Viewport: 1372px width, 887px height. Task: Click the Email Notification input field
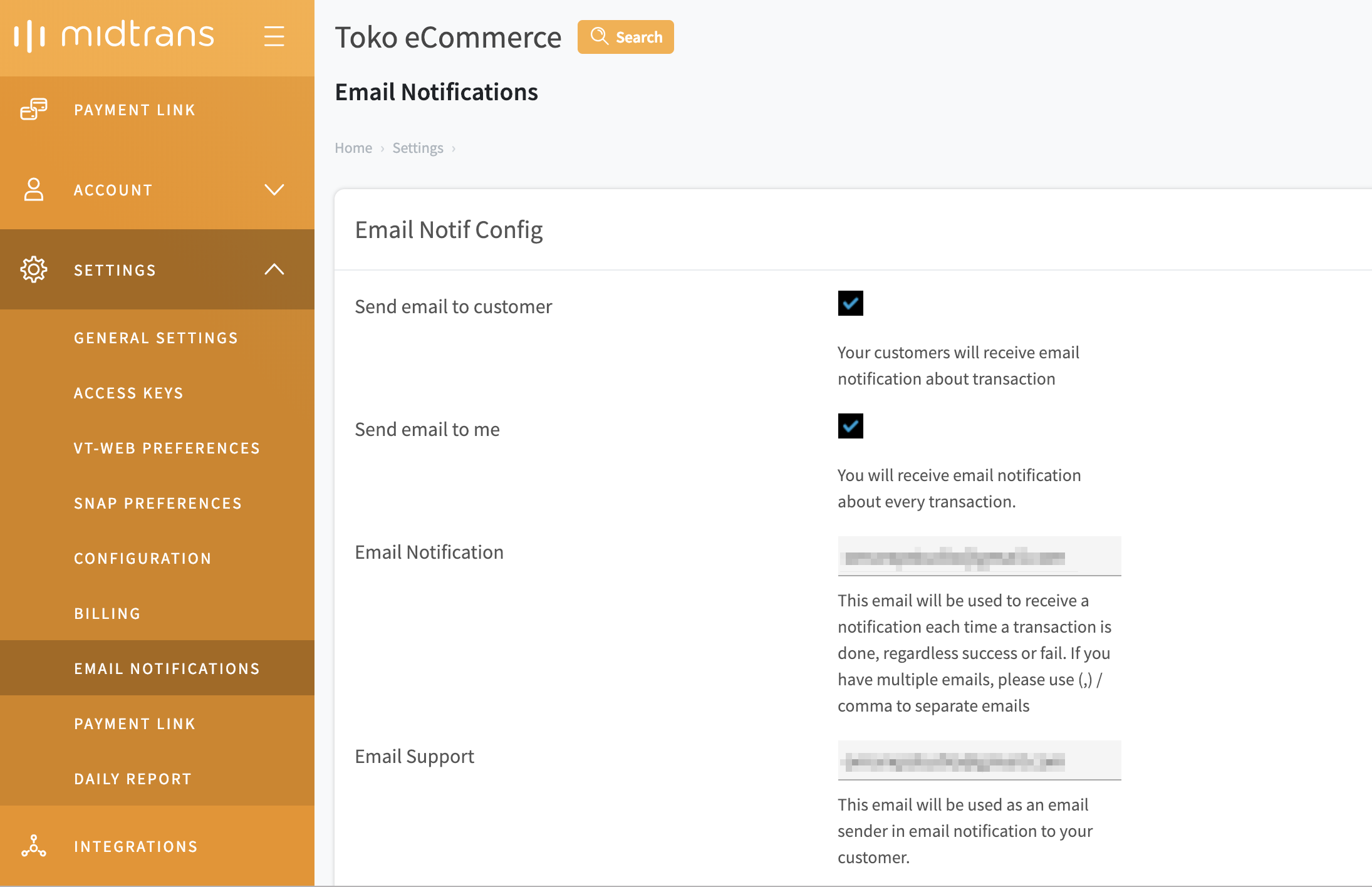[979, 557]
